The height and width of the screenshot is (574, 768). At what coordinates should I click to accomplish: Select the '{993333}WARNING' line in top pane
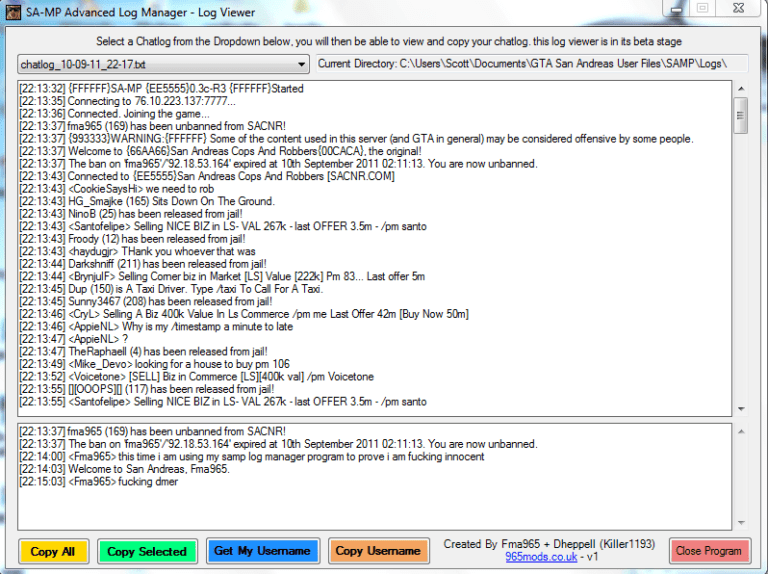point(356,139)
